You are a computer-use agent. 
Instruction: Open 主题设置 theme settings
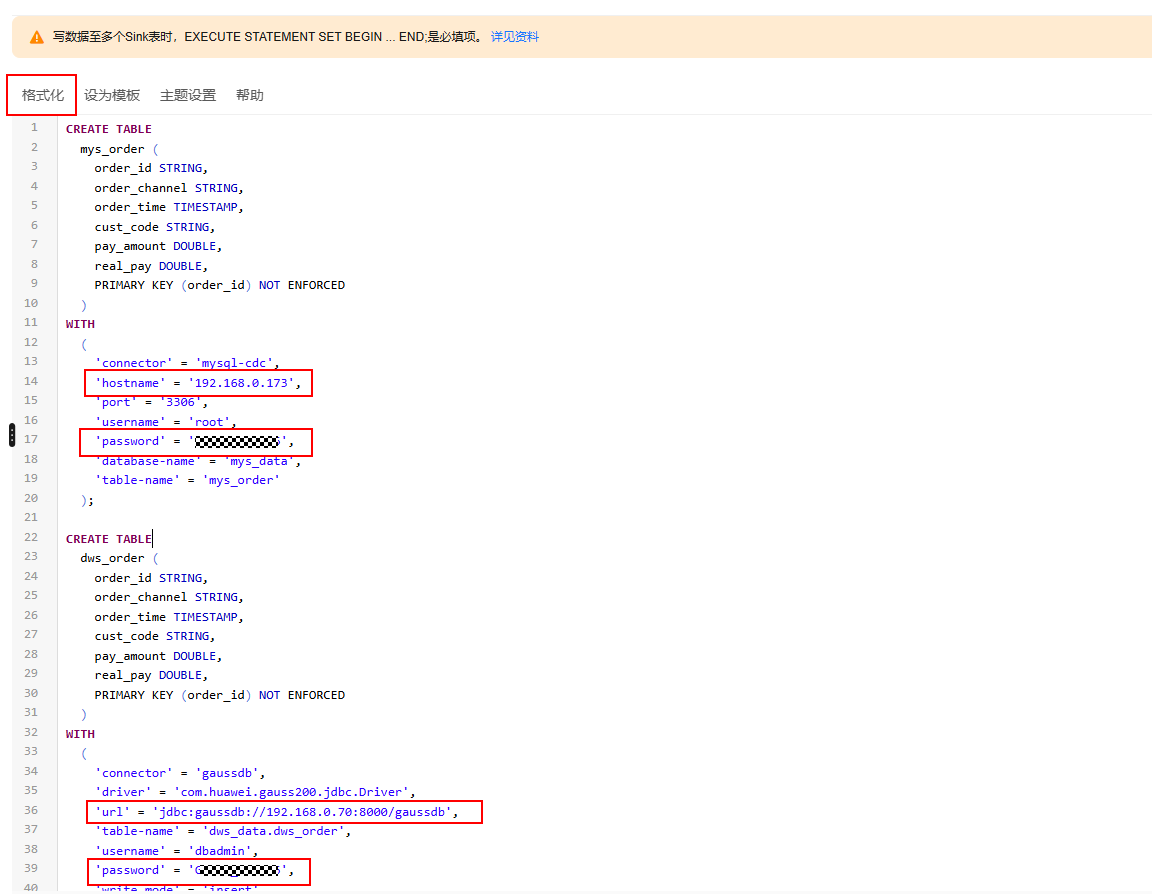click(x=188, y=95)
